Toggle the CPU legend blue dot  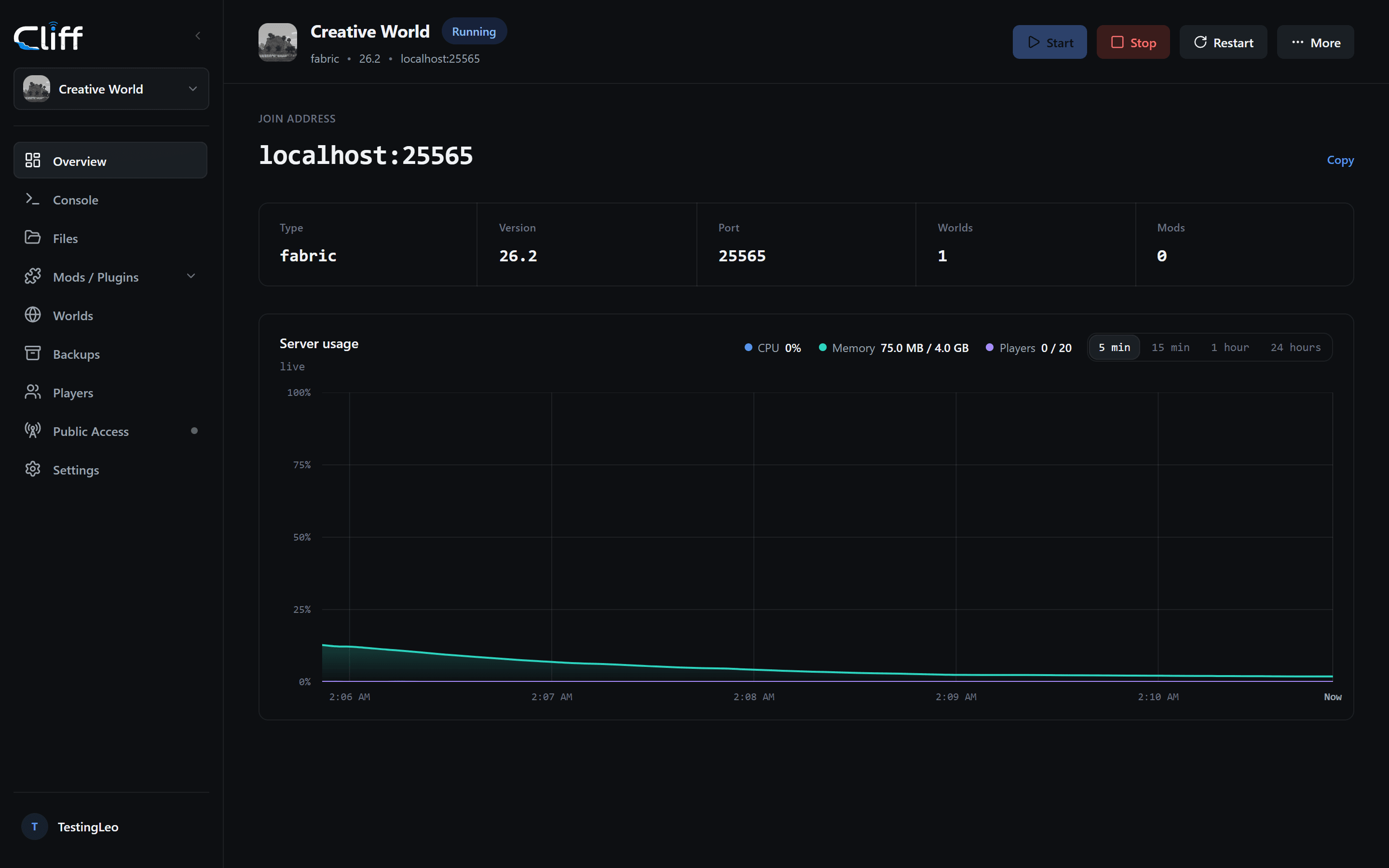click(749, 347)
